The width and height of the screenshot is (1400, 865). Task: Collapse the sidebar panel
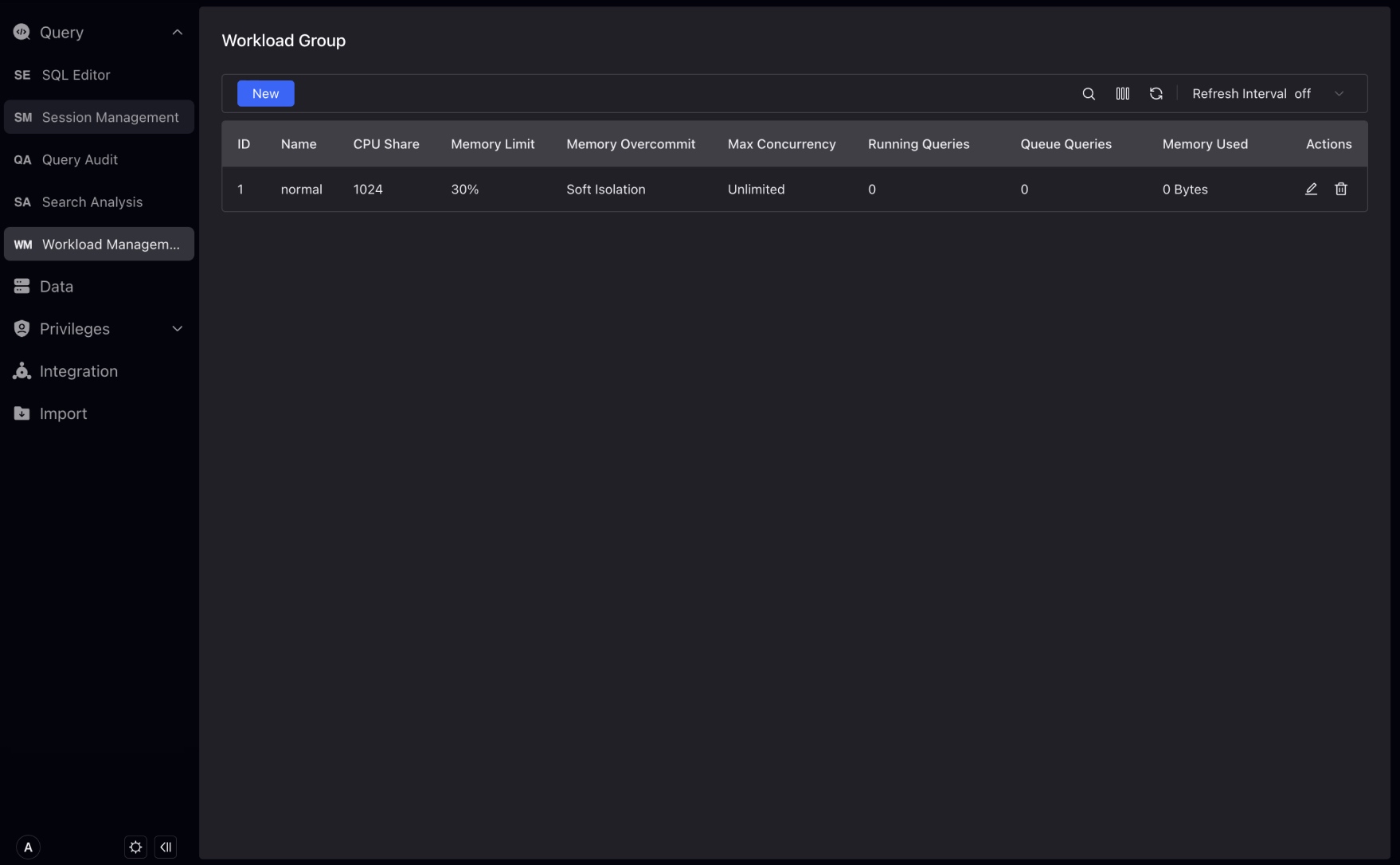[166, 847]
